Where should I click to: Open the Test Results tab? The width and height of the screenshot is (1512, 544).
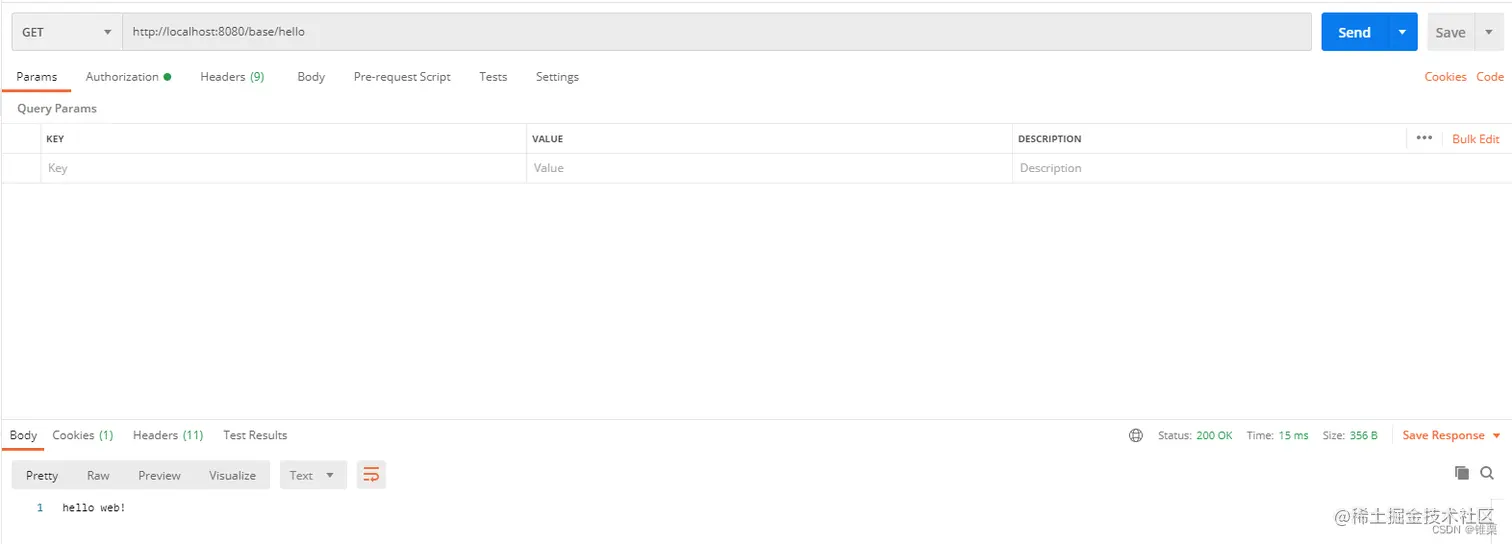[x=255, y=435]
